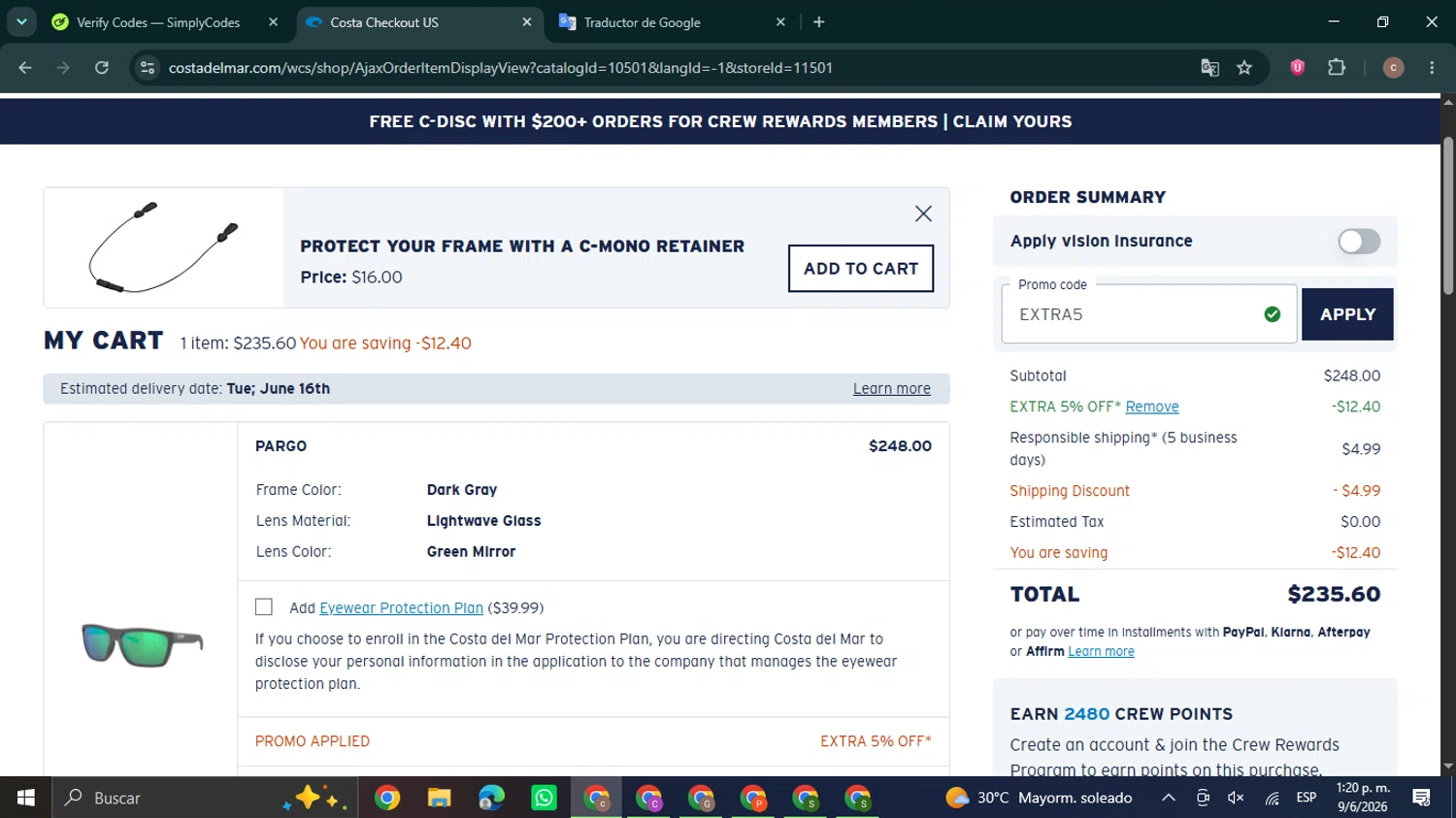The height and width of the screenshot is (818, 1456).
Task: Click the EARN 2480 CREW POINTS heading
Action: (x=1121, y=714)
